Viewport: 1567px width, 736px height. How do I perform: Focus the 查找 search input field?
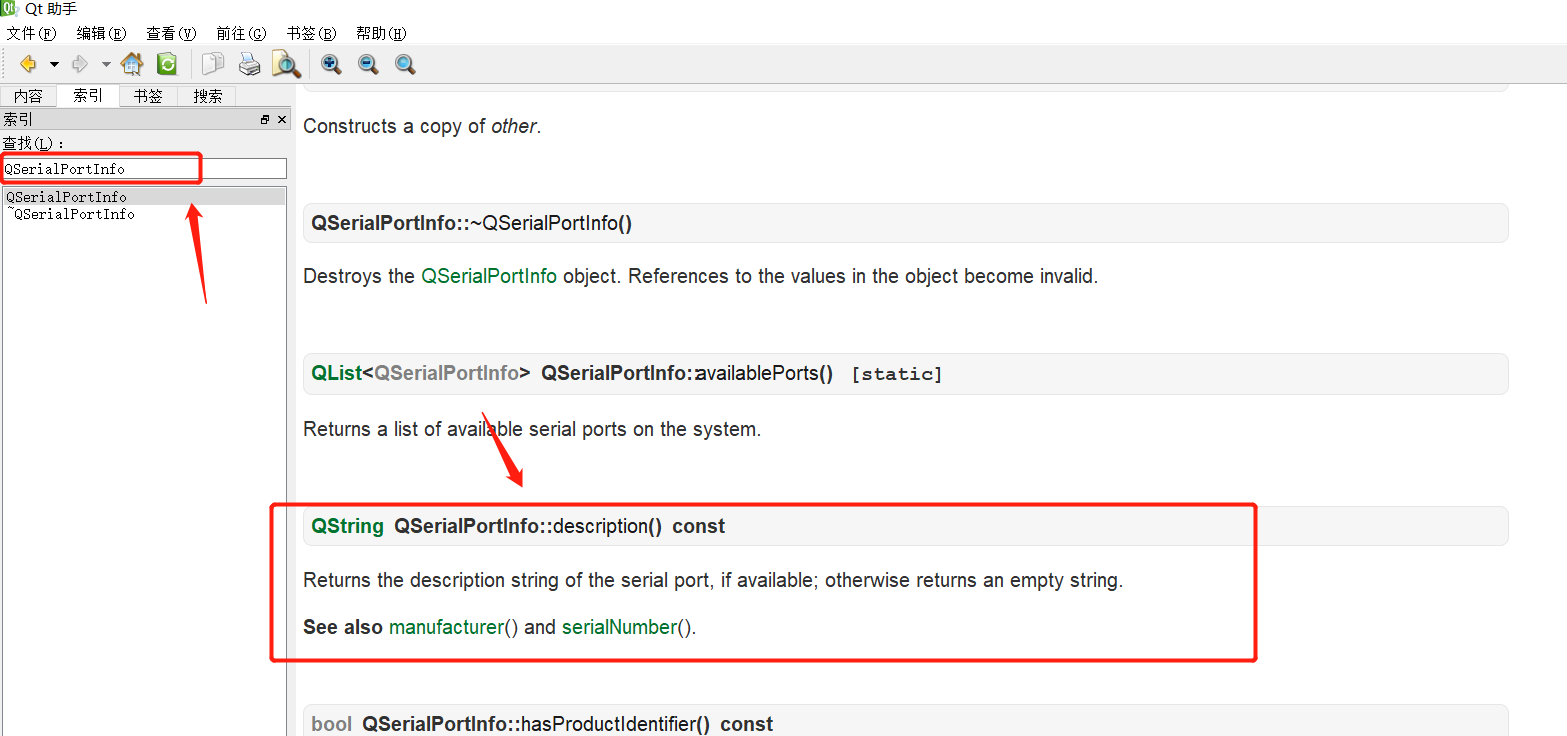point(144,169)
